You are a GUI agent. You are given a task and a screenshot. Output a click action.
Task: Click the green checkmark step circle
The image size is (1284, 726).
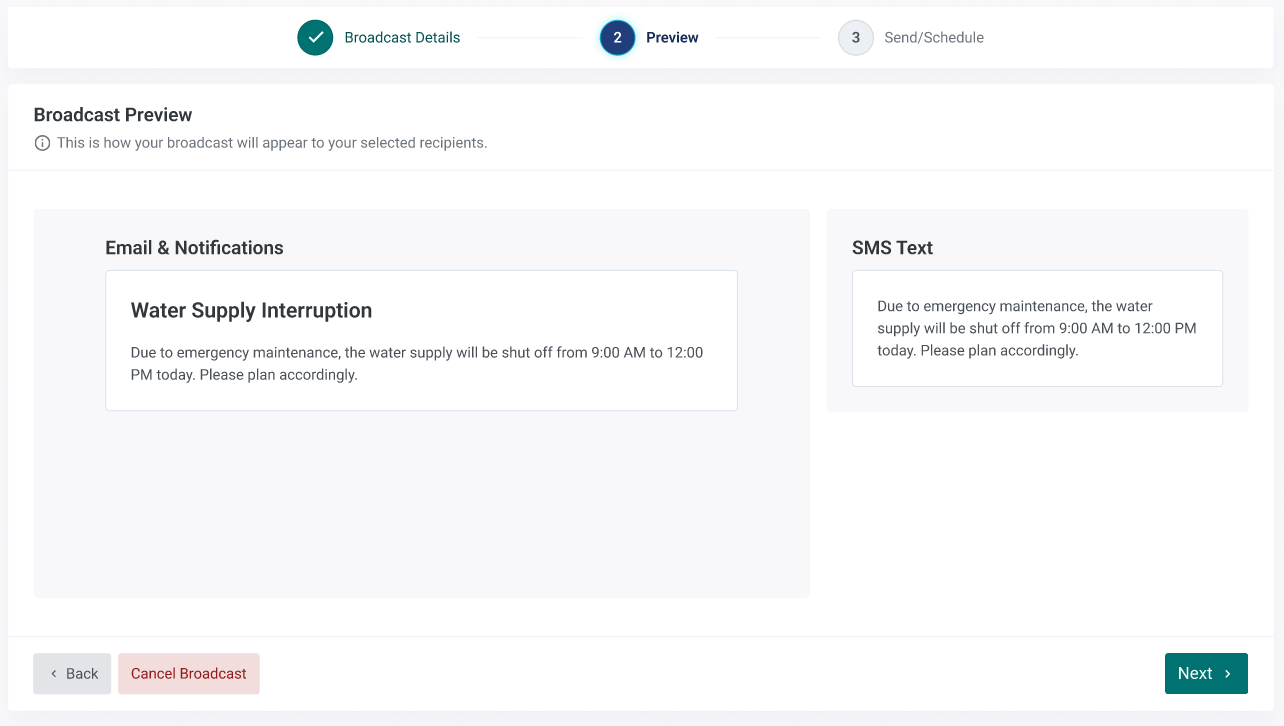[315, 38]
